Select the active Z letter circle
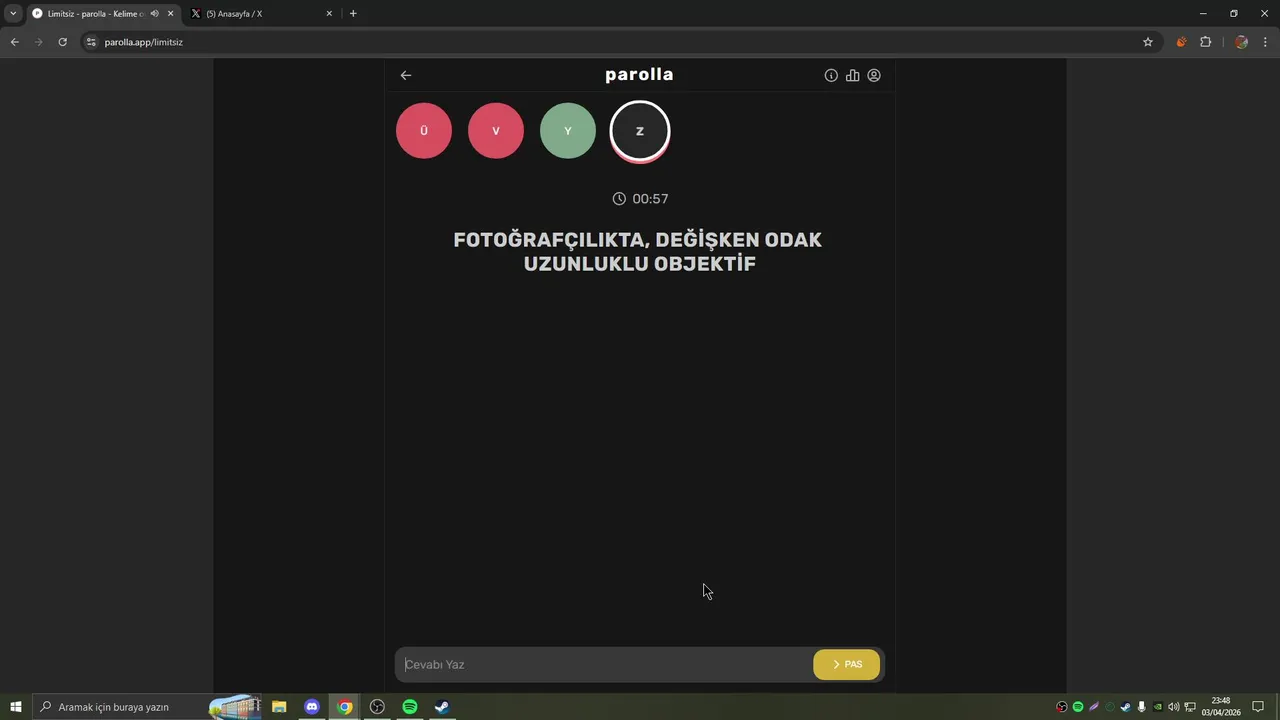Viewport: 1280px width, 720px height. (x=640, y=131)
